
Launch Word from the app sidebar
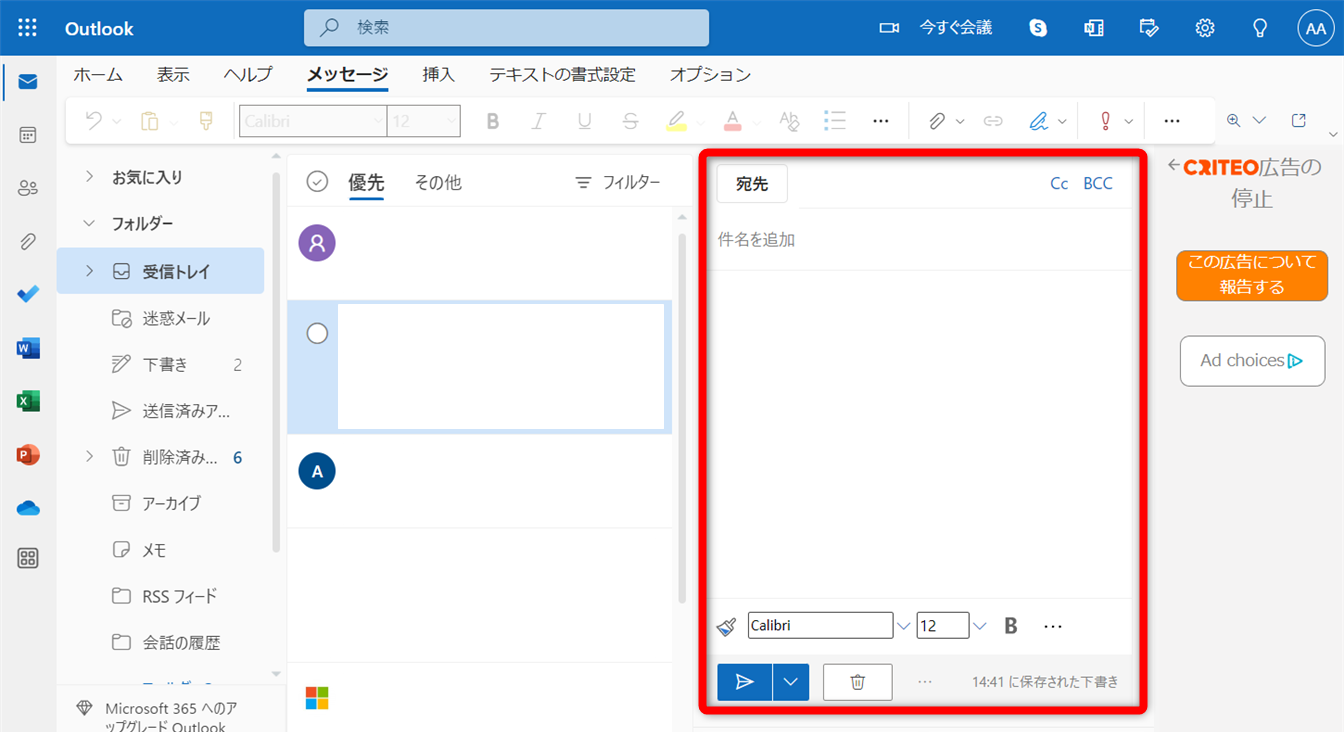(x=28, y=348)
